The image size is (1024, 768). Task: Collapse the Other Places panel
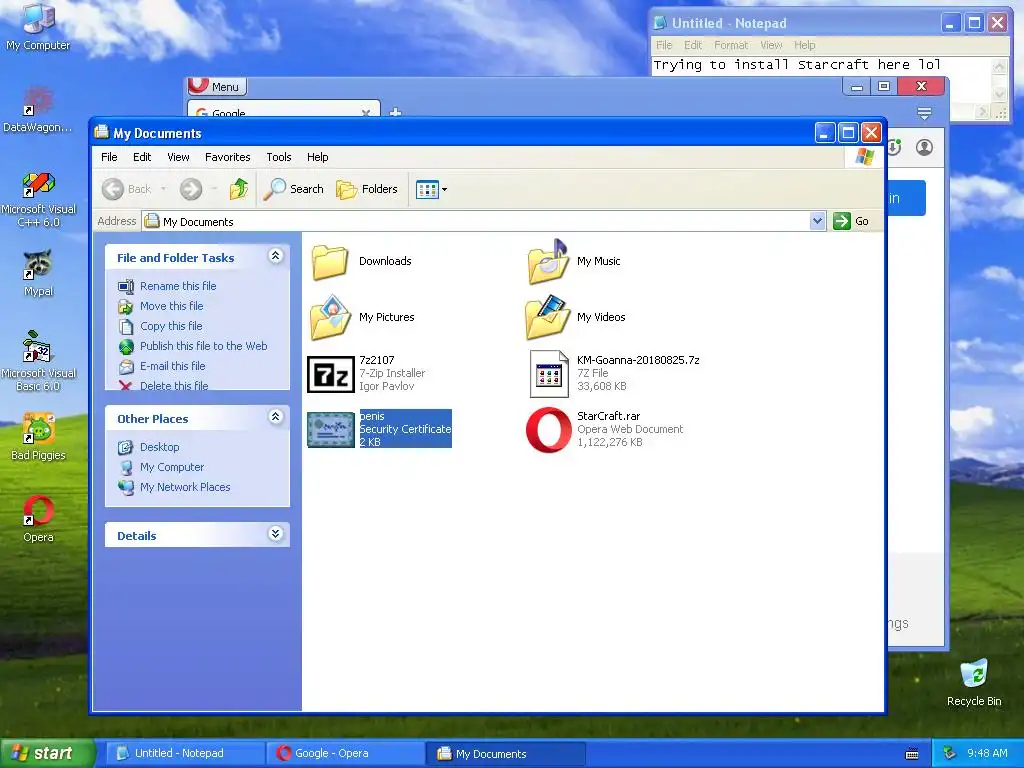pyautogui.click(x=276, y=417)
